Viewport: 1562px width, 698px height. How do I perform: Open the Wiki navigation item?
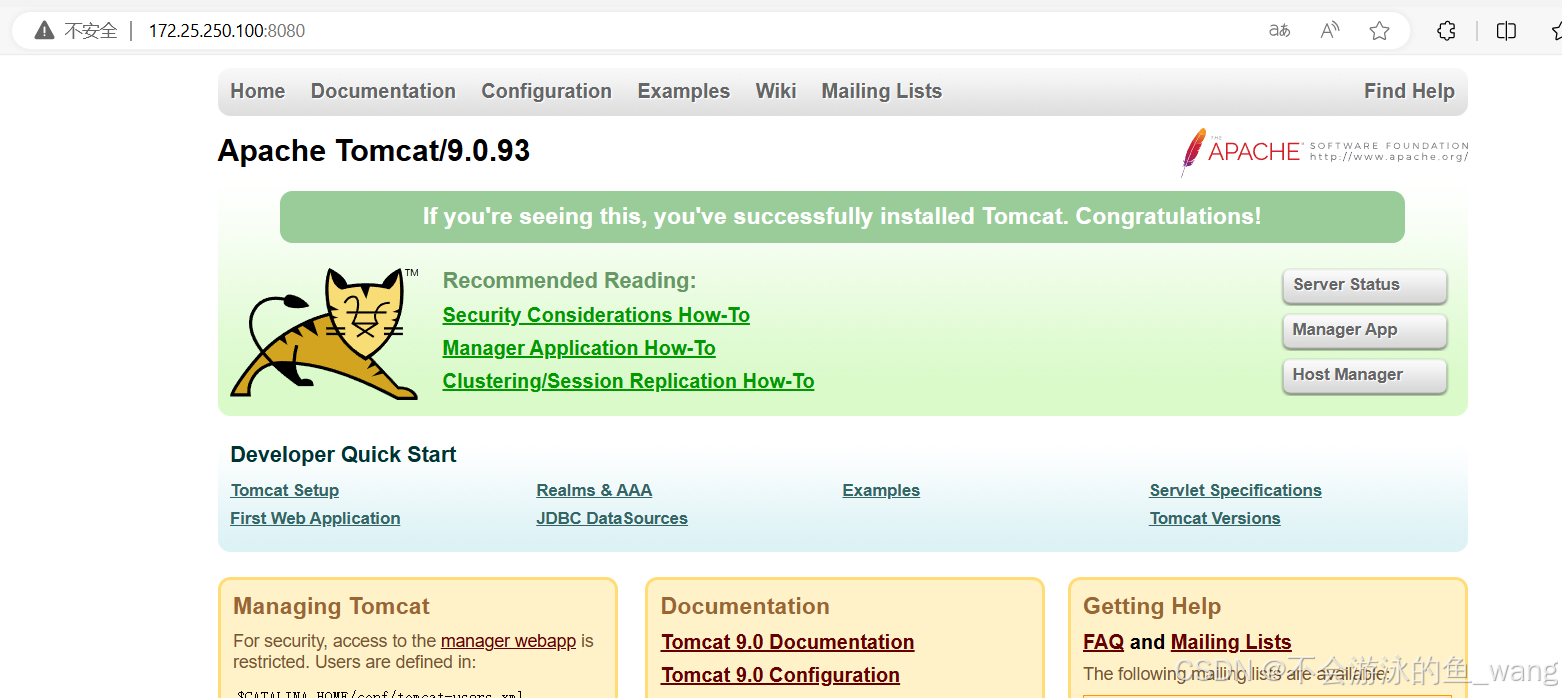[776, 91]
